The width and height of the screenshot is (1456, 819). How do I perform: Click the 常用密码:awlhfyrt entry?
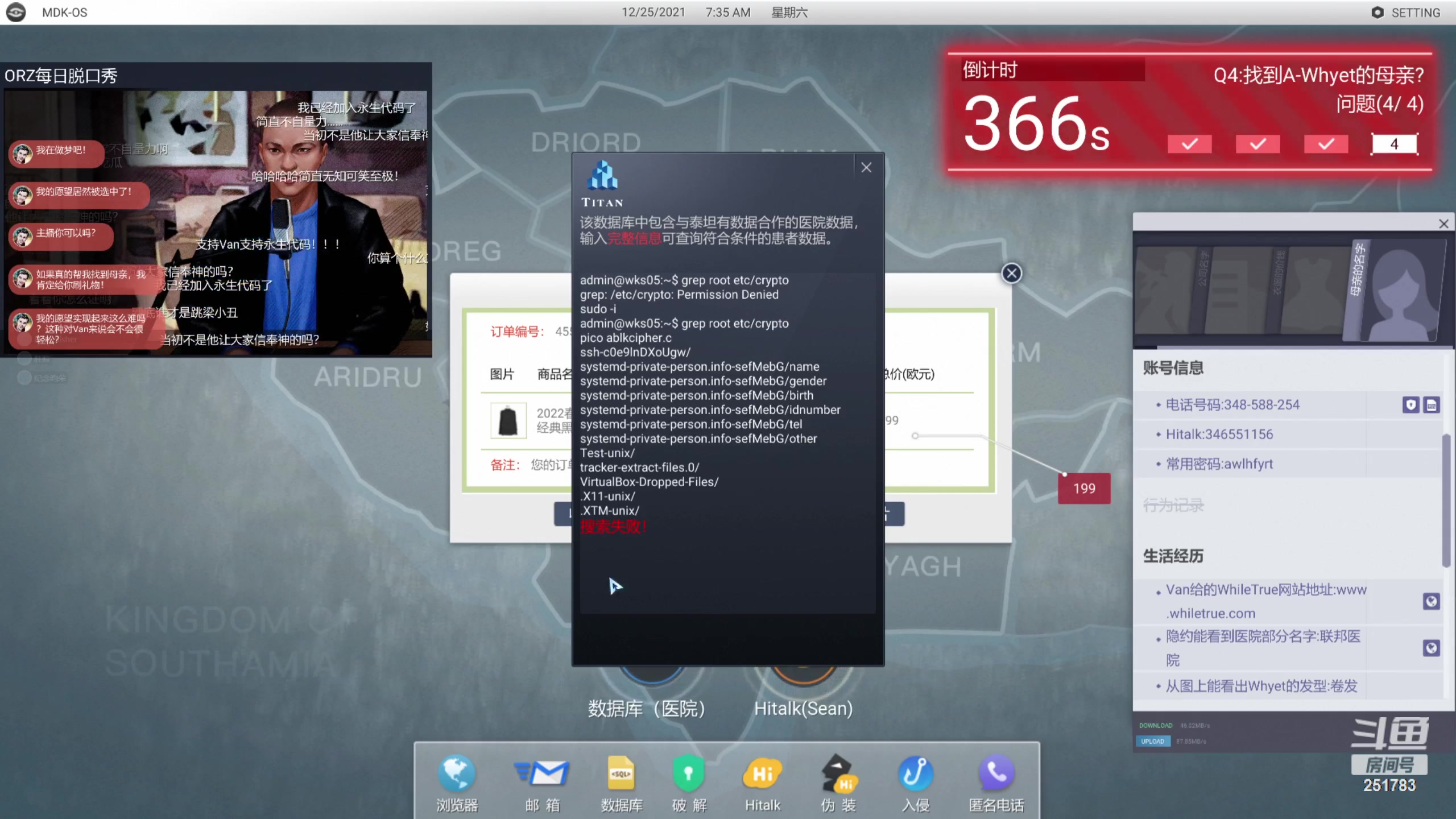coord(1219,464)
